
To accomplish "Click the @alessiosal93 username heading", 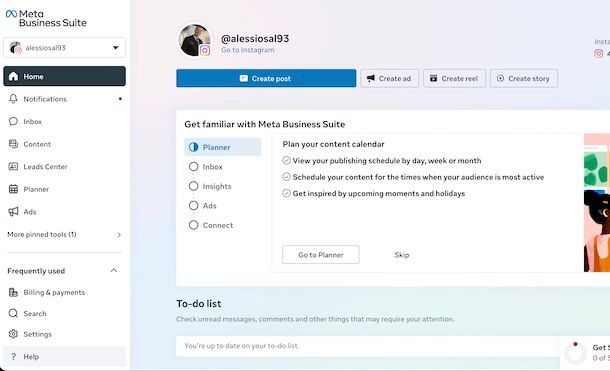I will 255,38.
